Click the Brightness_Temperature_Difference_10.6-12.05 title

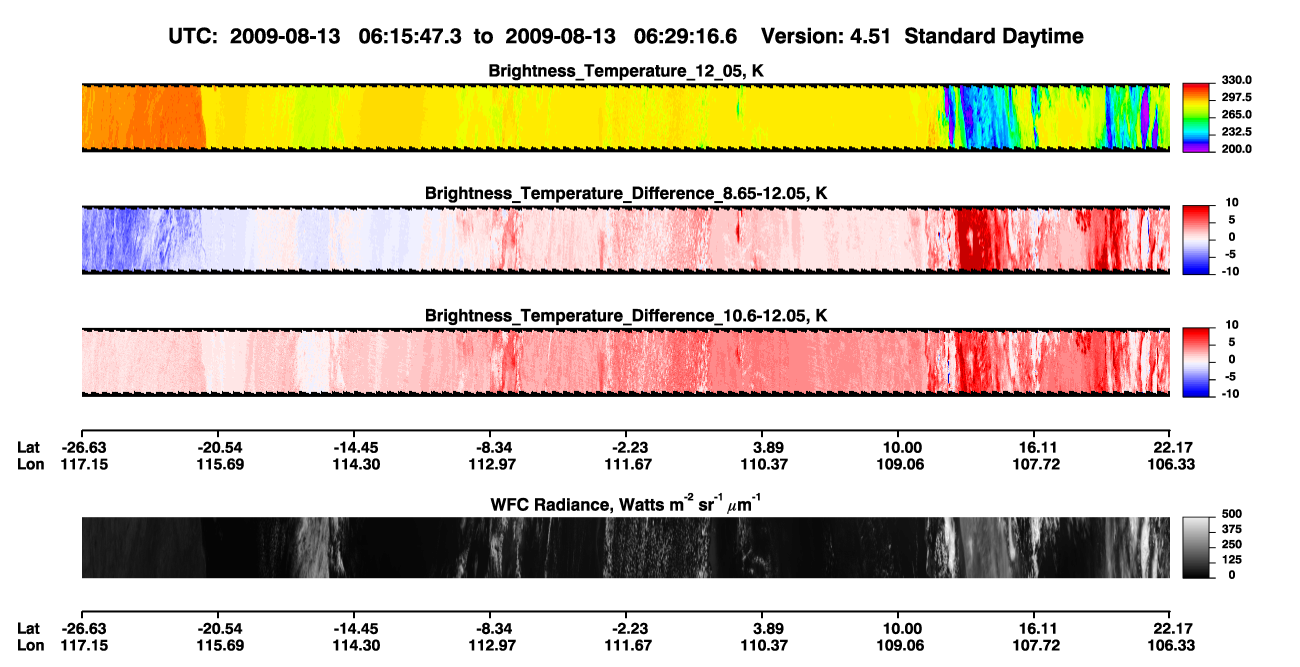(626, 316)
